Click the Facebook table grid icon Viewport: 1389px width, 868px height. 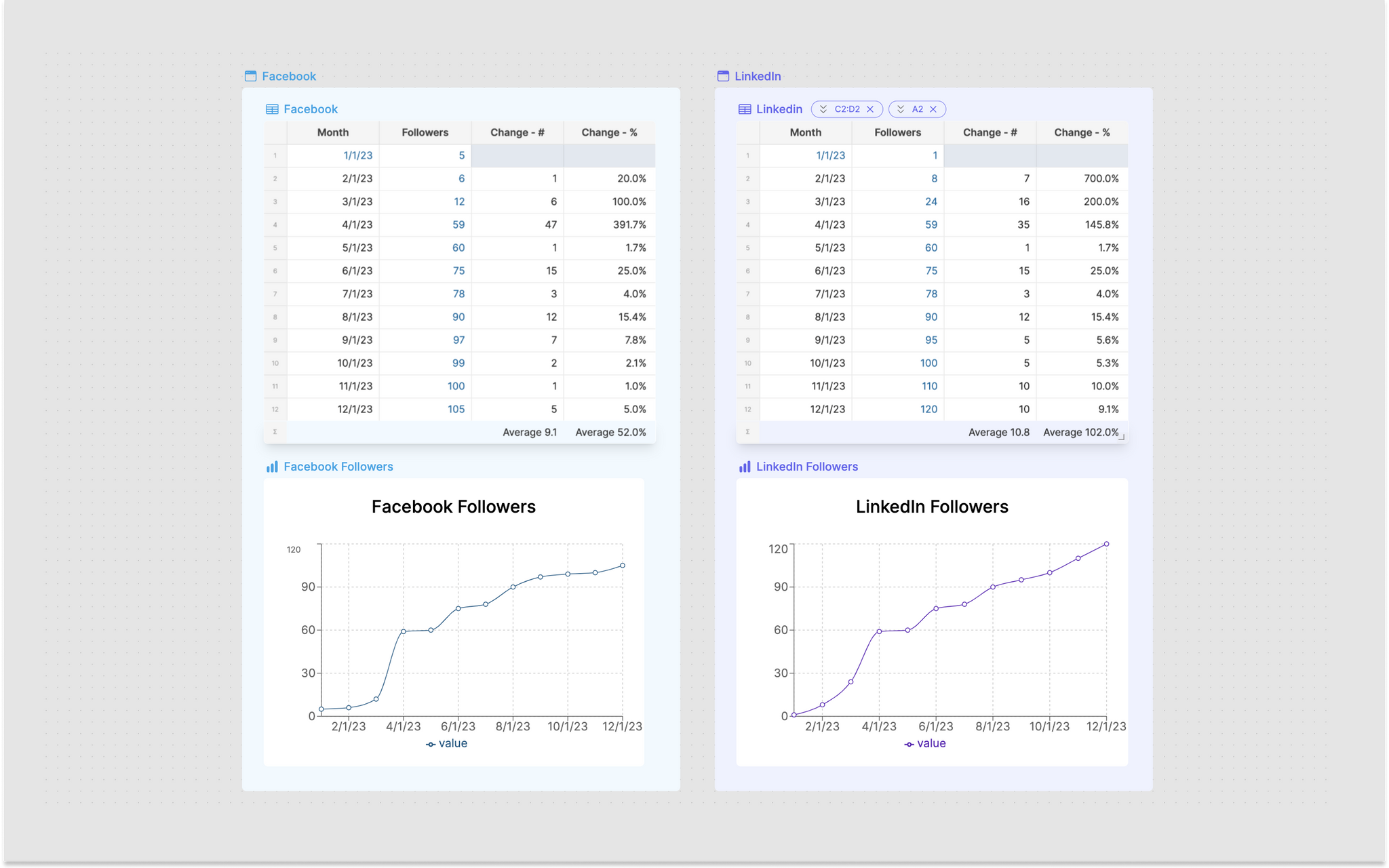pyautogui.click(x=272, y=109)
